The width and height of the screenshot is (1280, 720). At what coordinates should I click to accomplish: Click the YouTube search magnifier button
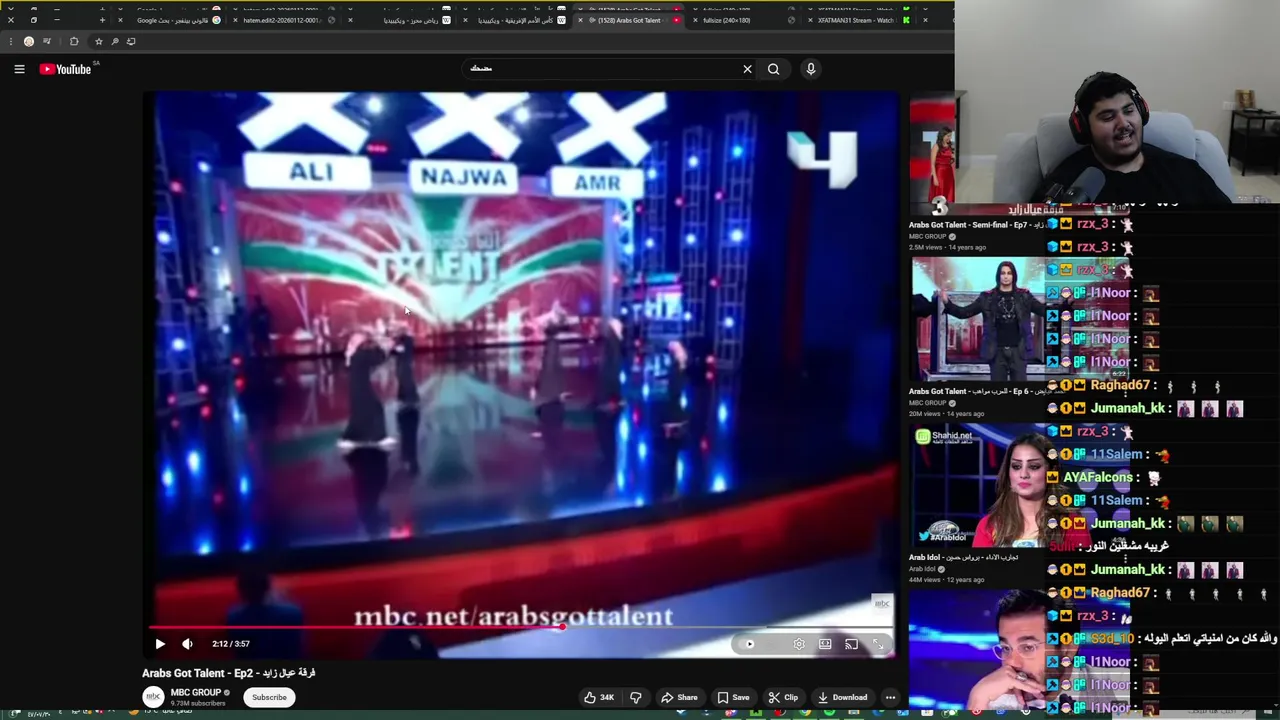pos(773,69)
